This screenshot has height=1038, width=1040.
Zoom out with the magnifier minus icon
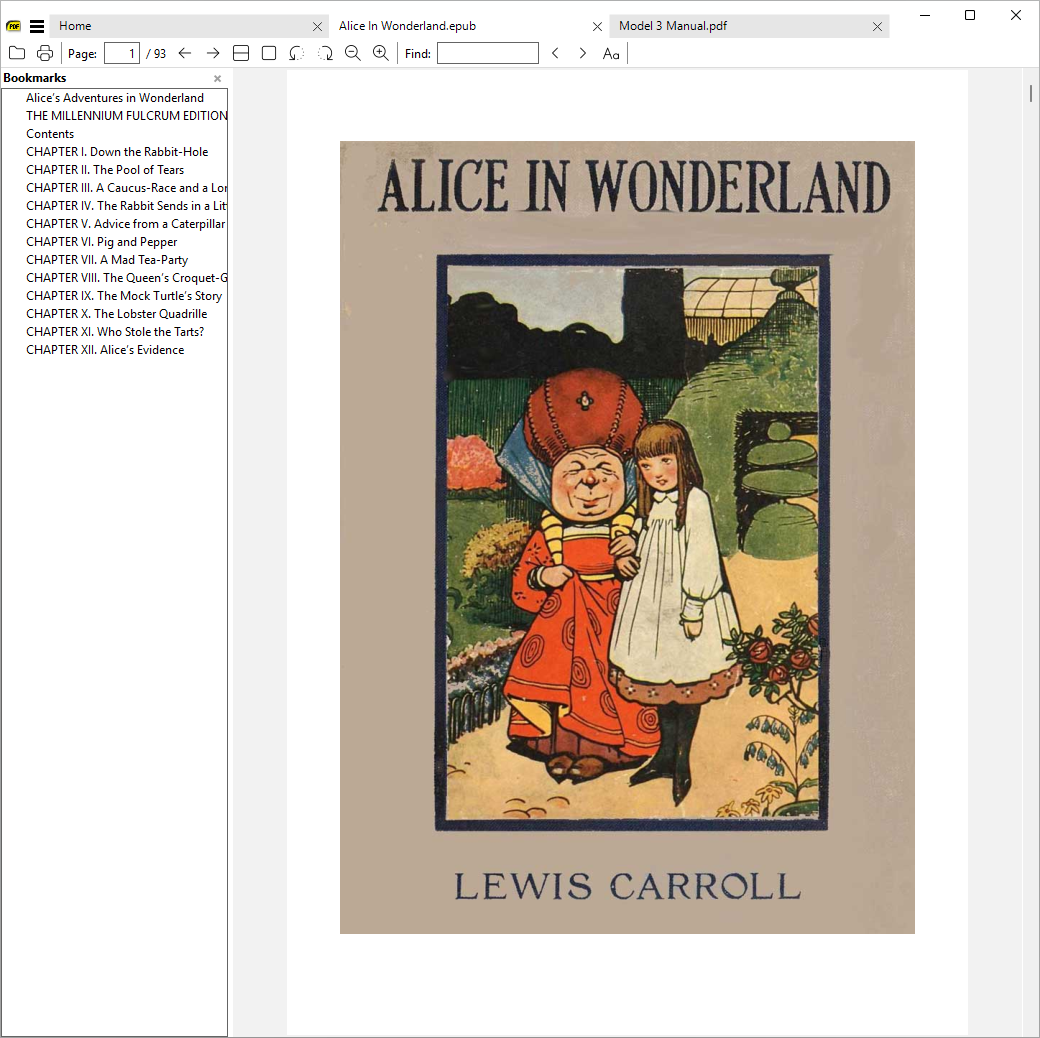[x=353, y=53]
